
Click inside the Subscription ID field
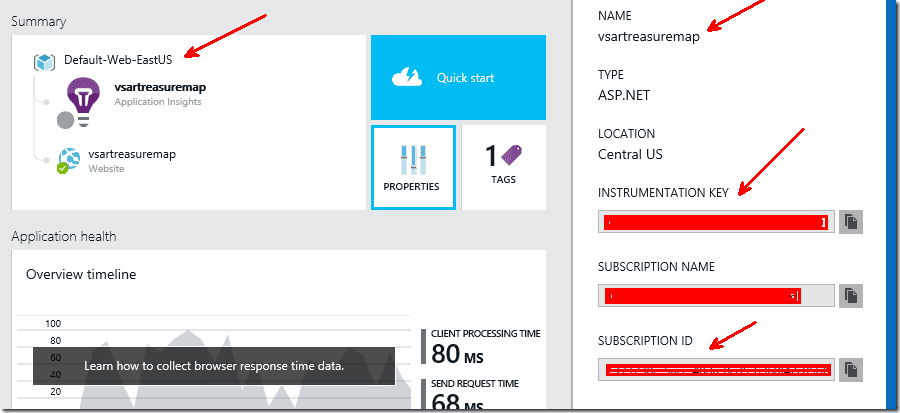(716, 370)
